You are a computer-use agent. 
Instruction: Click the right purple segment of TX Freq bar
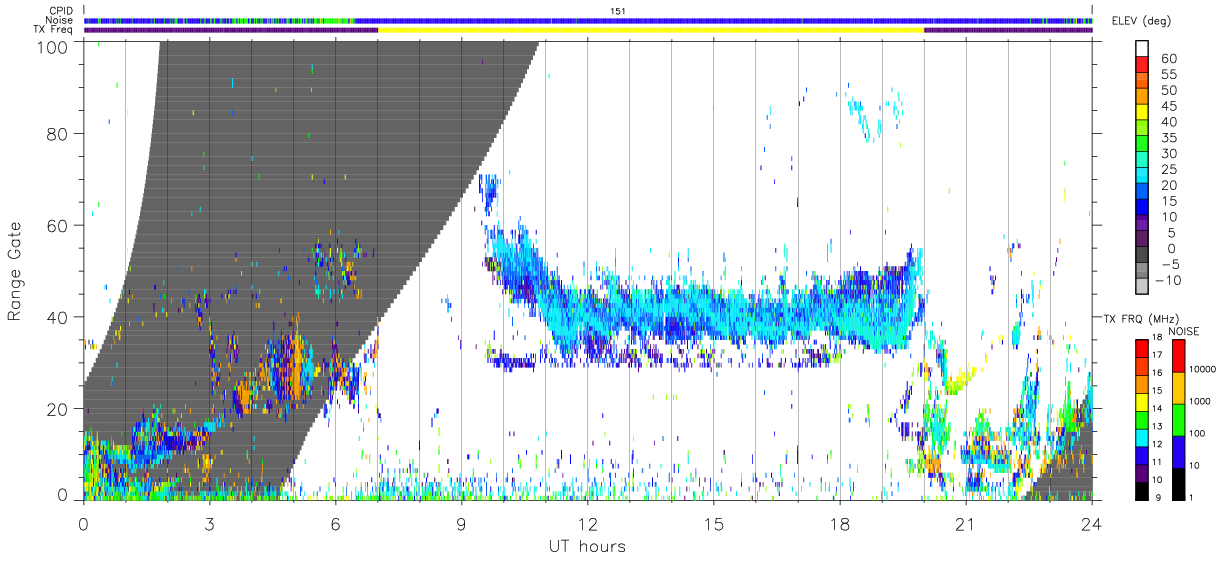(x=1008, y=30)
